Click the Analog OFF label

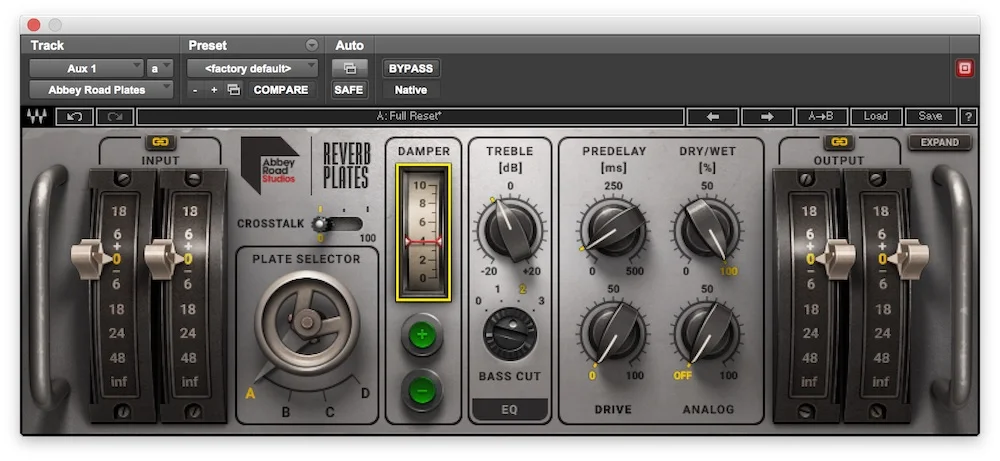coord(683,376)
